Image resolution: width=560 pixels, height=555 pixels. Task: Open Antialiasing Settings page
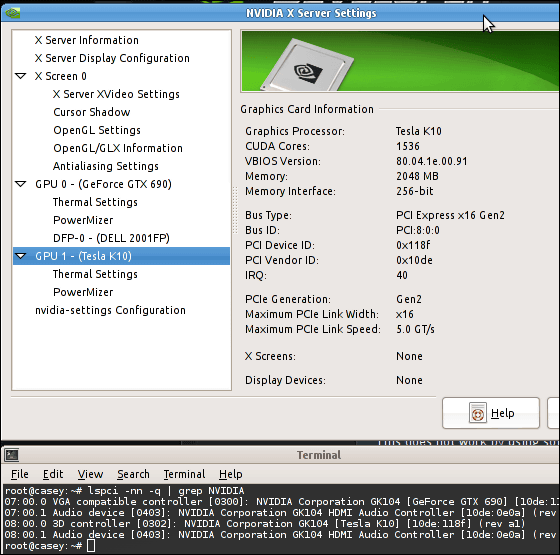coord(106,166)
